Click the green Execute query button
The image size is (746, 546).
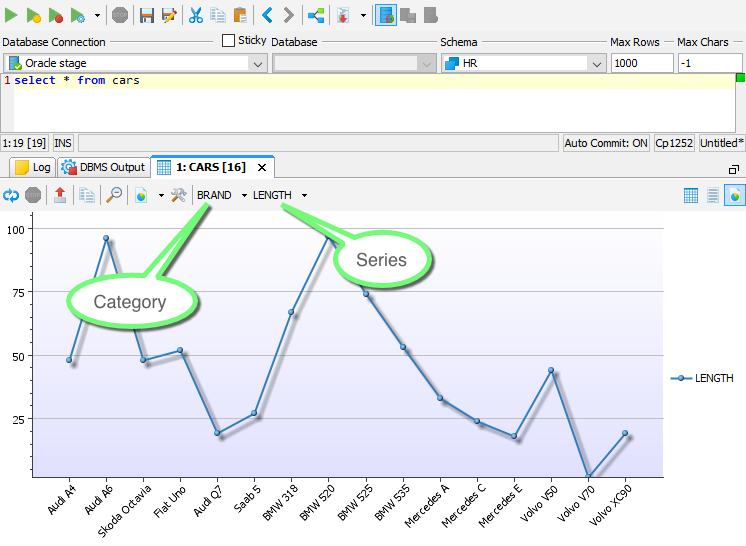12,15
